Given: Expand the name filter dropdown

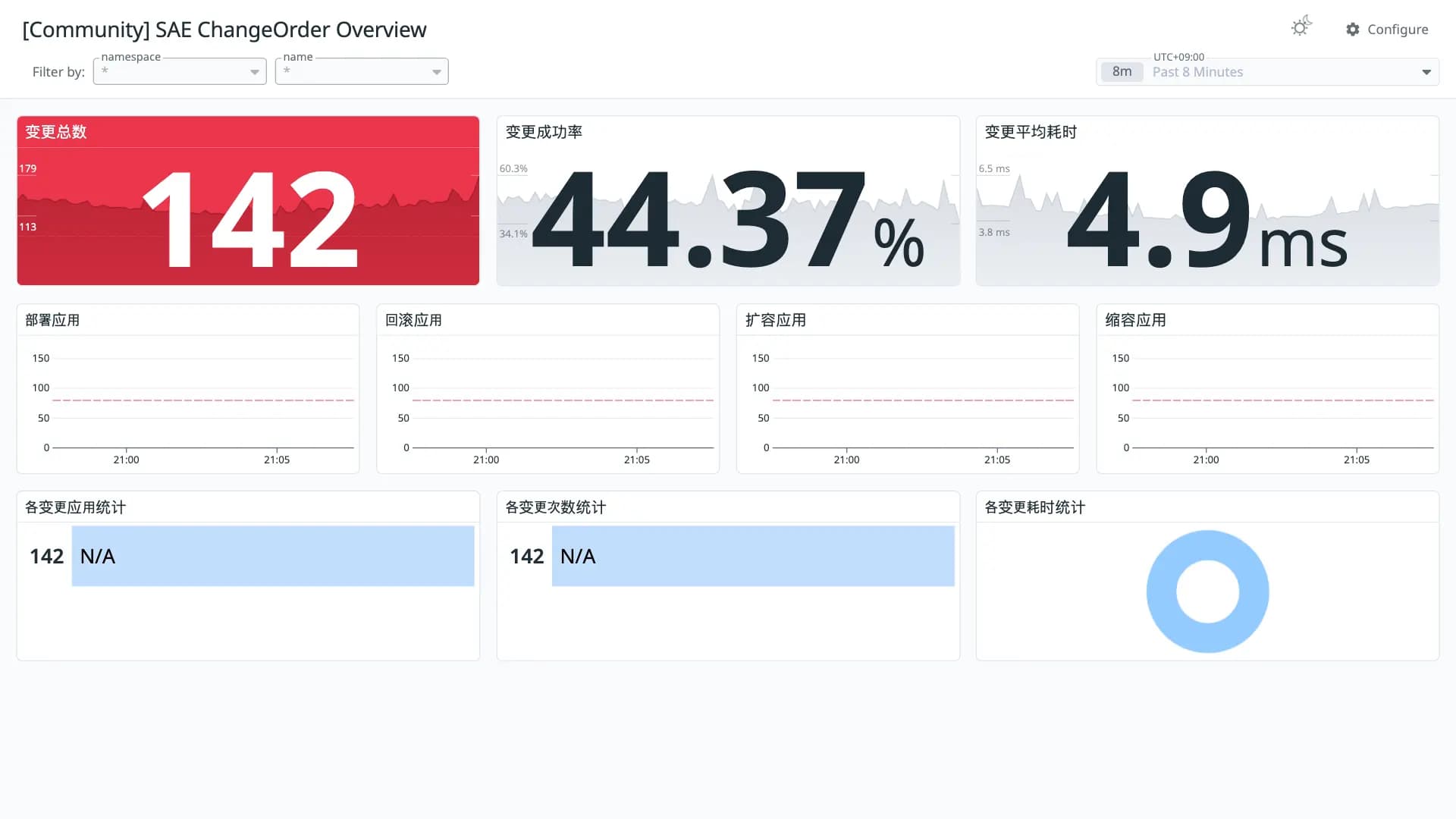Looking at the screenshot, I should click(437, 72).
